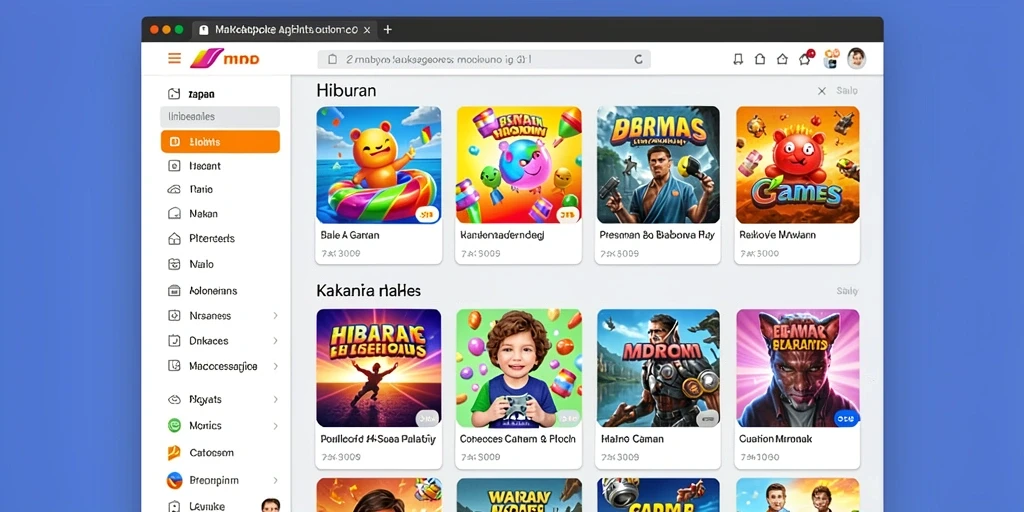
Task: Expand the Mcrrics sidebar chevron
Action: (275, 426)
